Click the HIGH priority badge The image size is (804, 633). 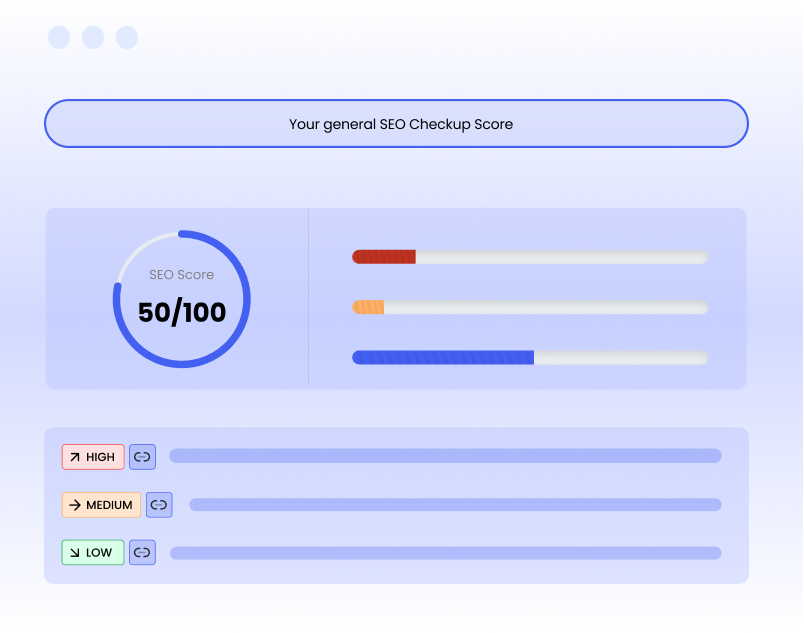(93, 457)
